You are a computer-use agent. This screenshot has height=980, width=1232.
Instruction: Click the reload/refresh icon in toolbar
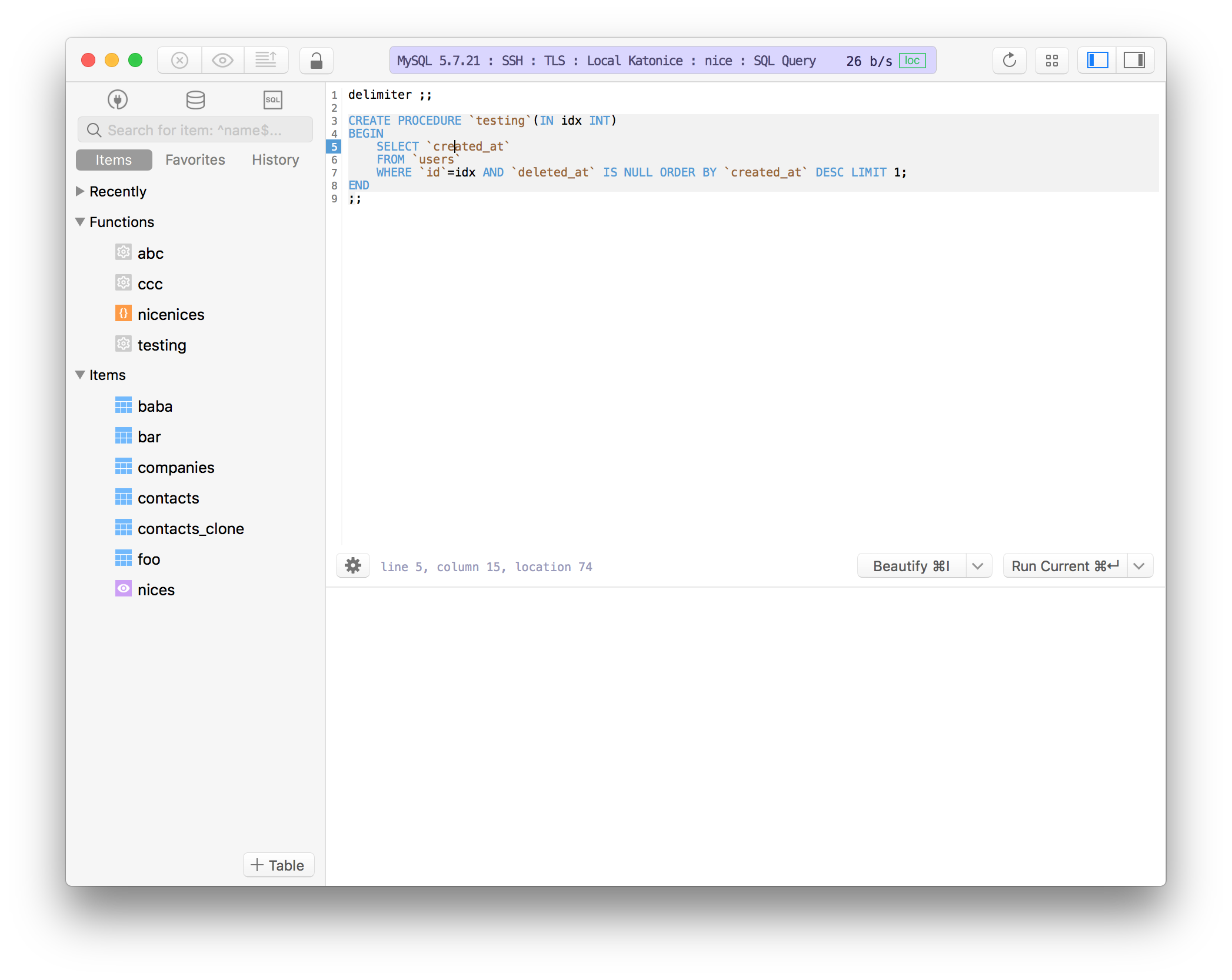tap(1009, 60)
